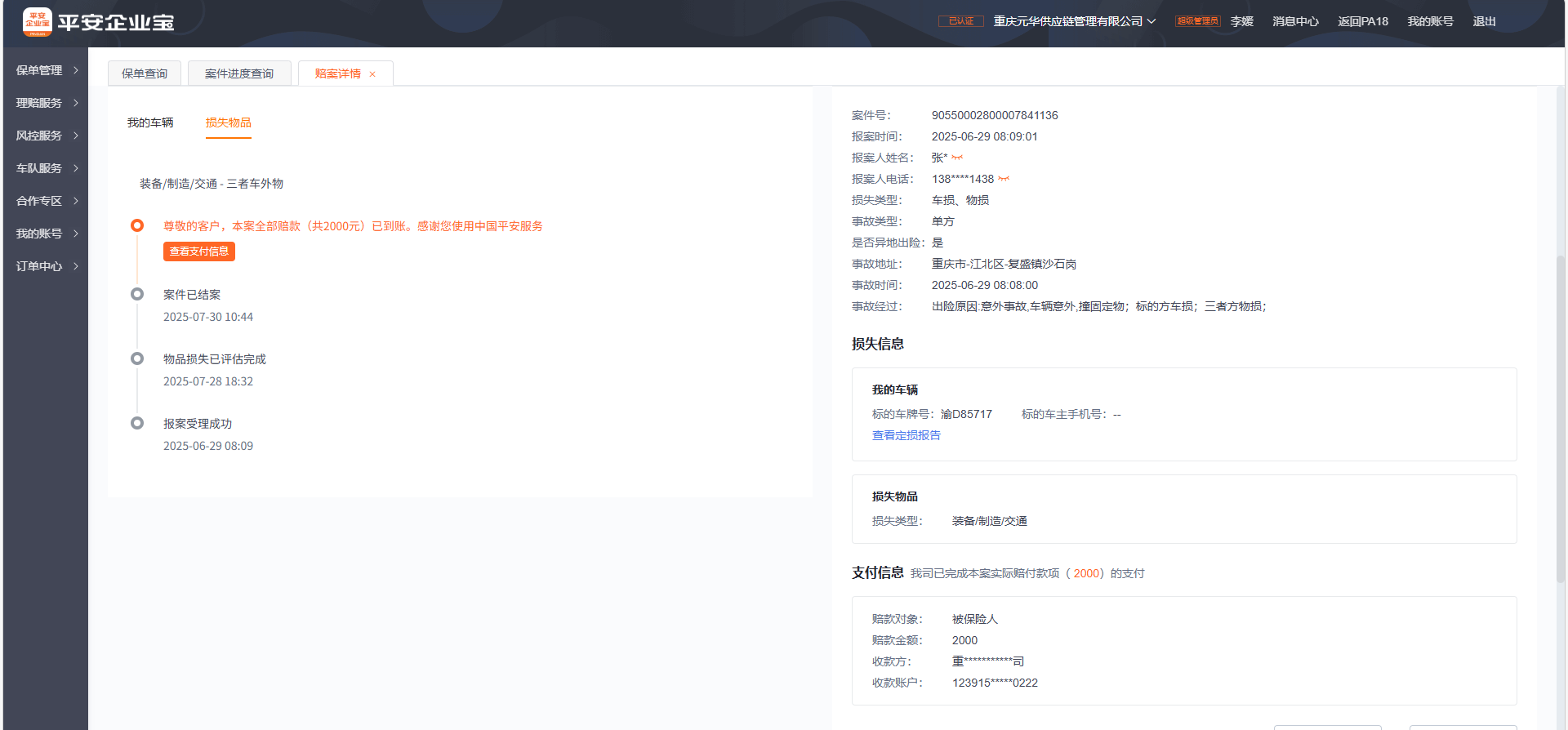Open the 重庆元华供应链管理有限公司 company dropdown
The image size is (1568, 730).
click(1074, 21)
